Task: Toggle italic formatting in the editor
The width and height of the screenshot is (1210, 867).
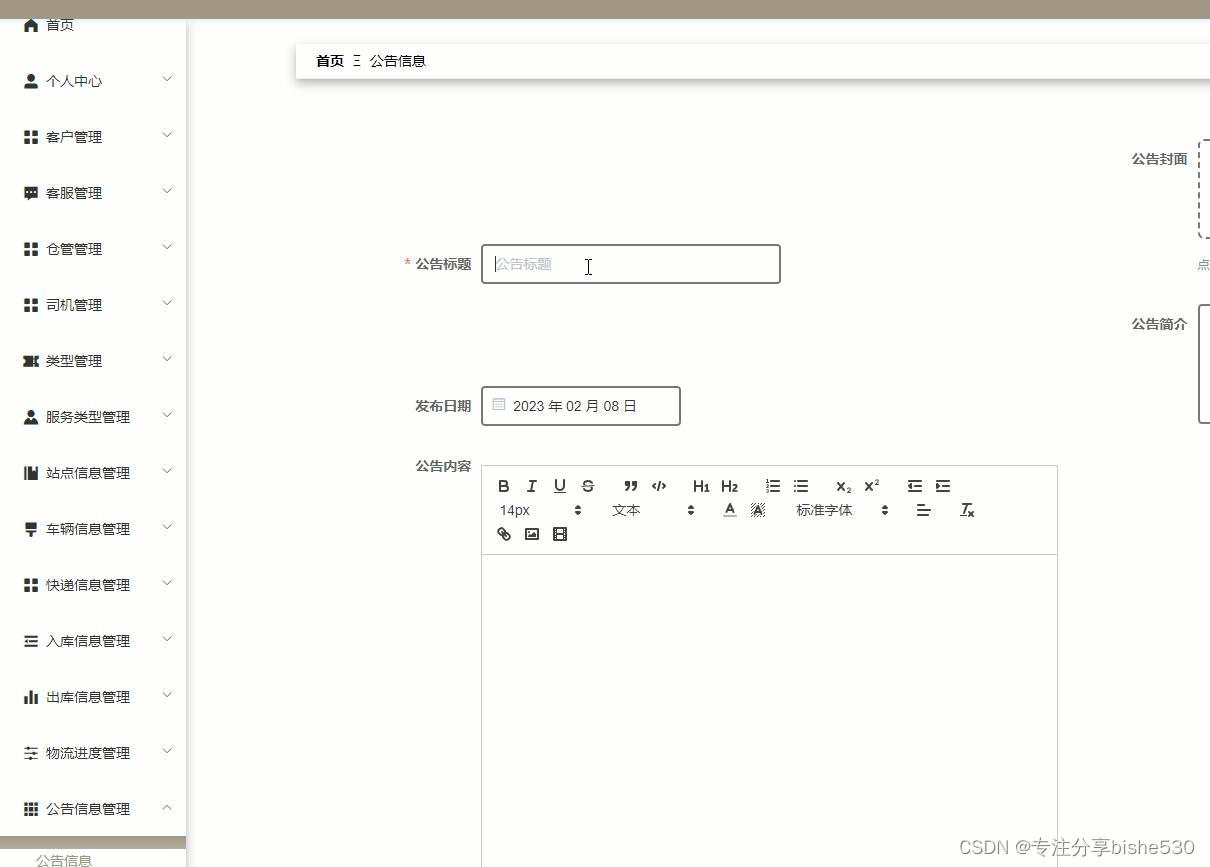Action: (x=532, y=486)
